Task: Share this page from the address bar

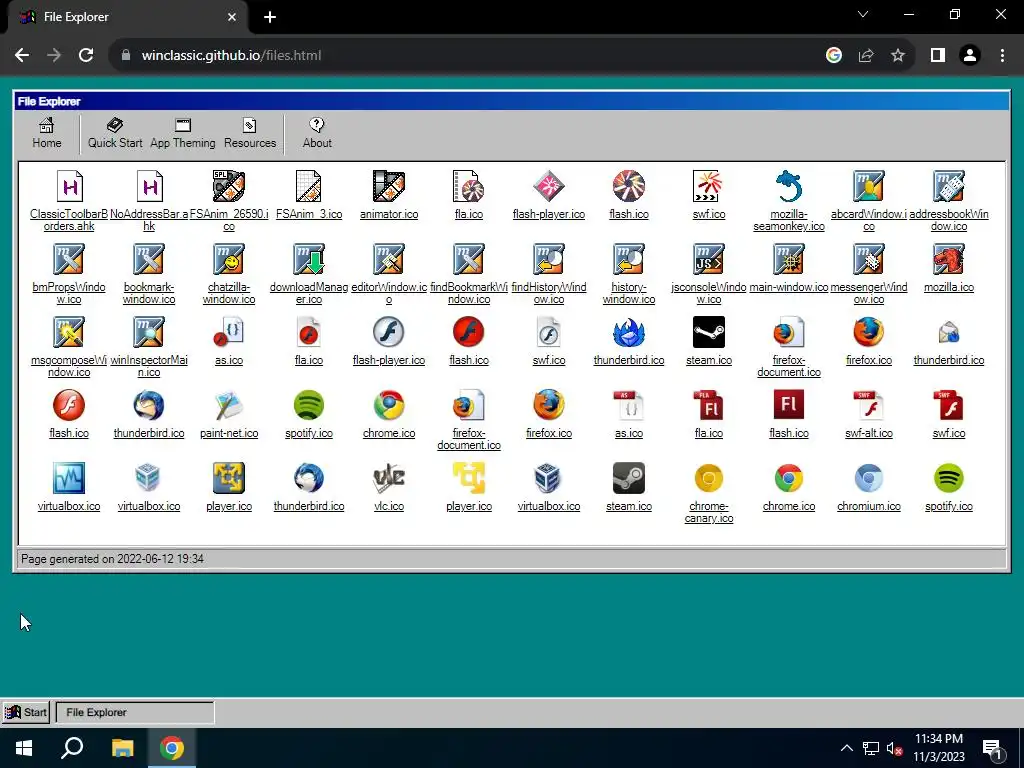Action: click(x=866, y=56)
